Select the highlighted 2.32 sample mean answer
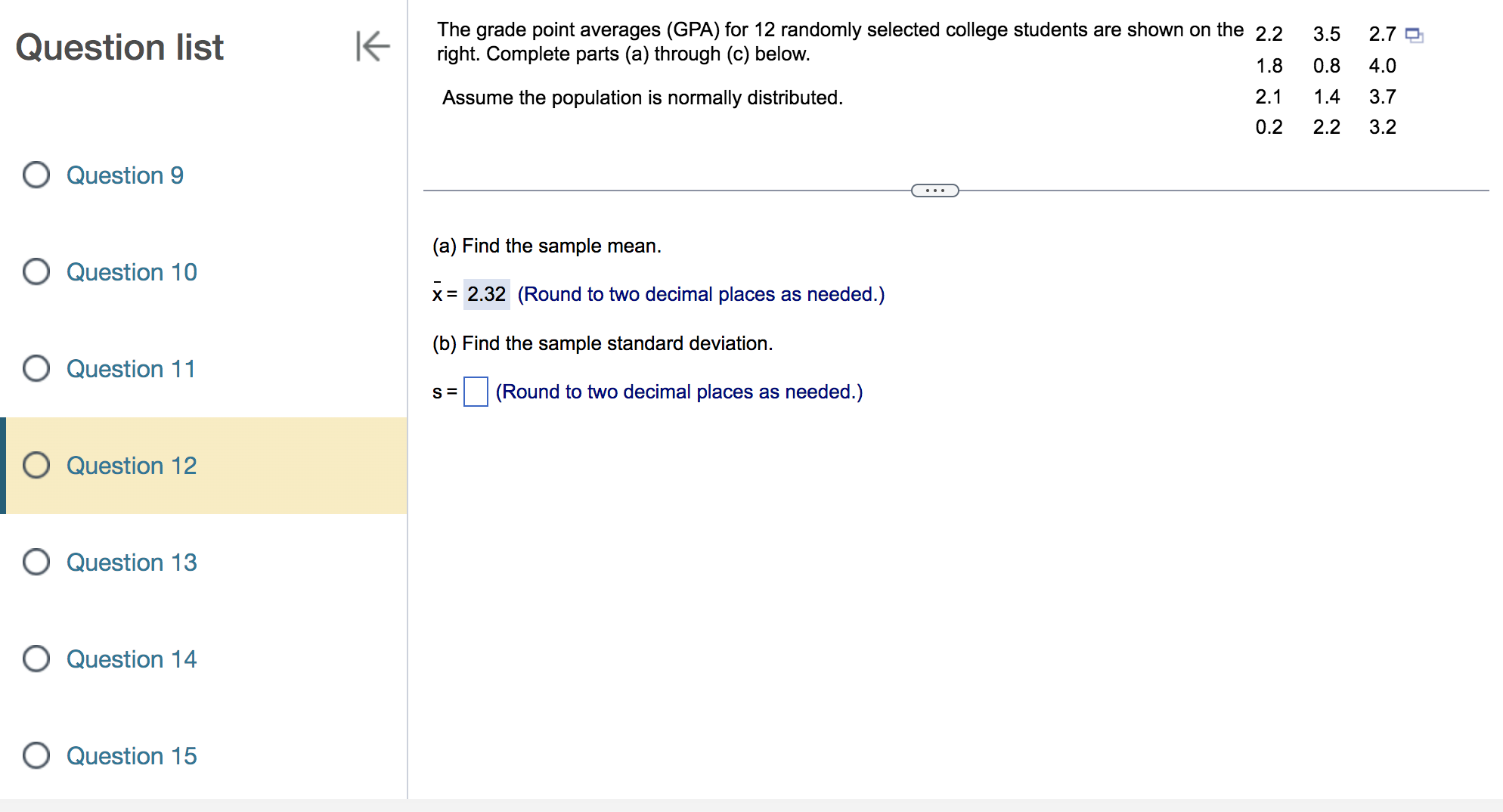This screenshot has height=812, width=1503. click(486, 294)
